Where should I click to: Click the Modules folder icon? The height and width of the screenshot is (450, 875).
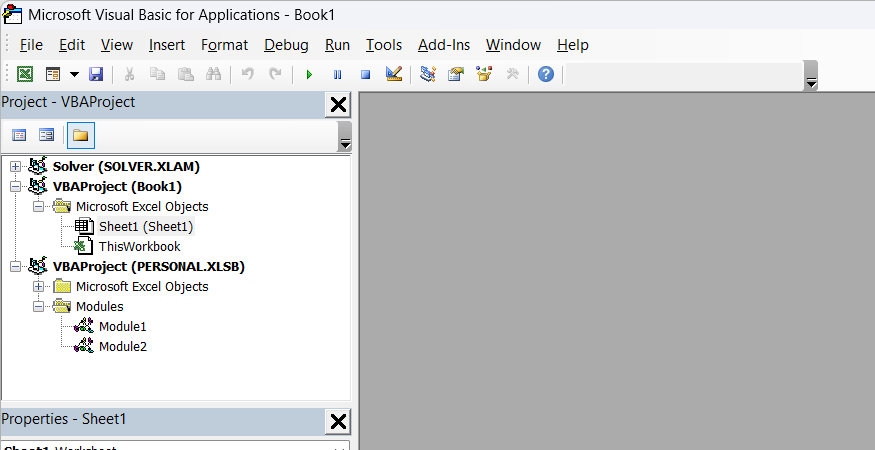(x=61, y=307)
